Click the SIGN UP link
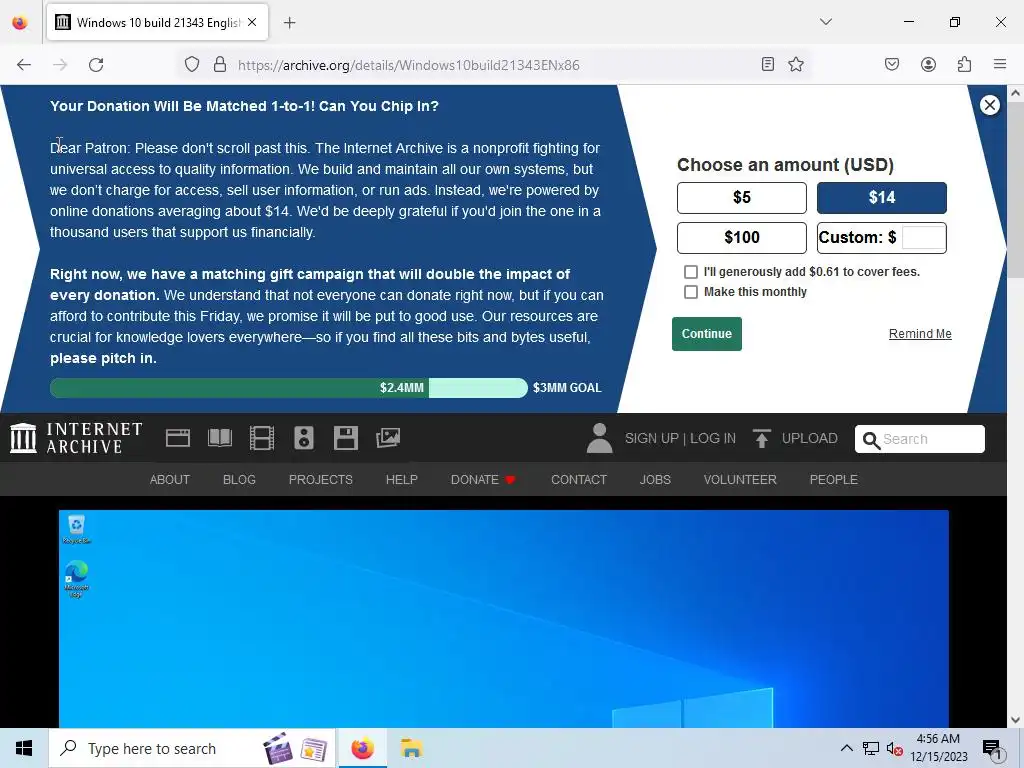Image resolution: width=1024 pixels, height=768 pixels. [x=651, y=438]
